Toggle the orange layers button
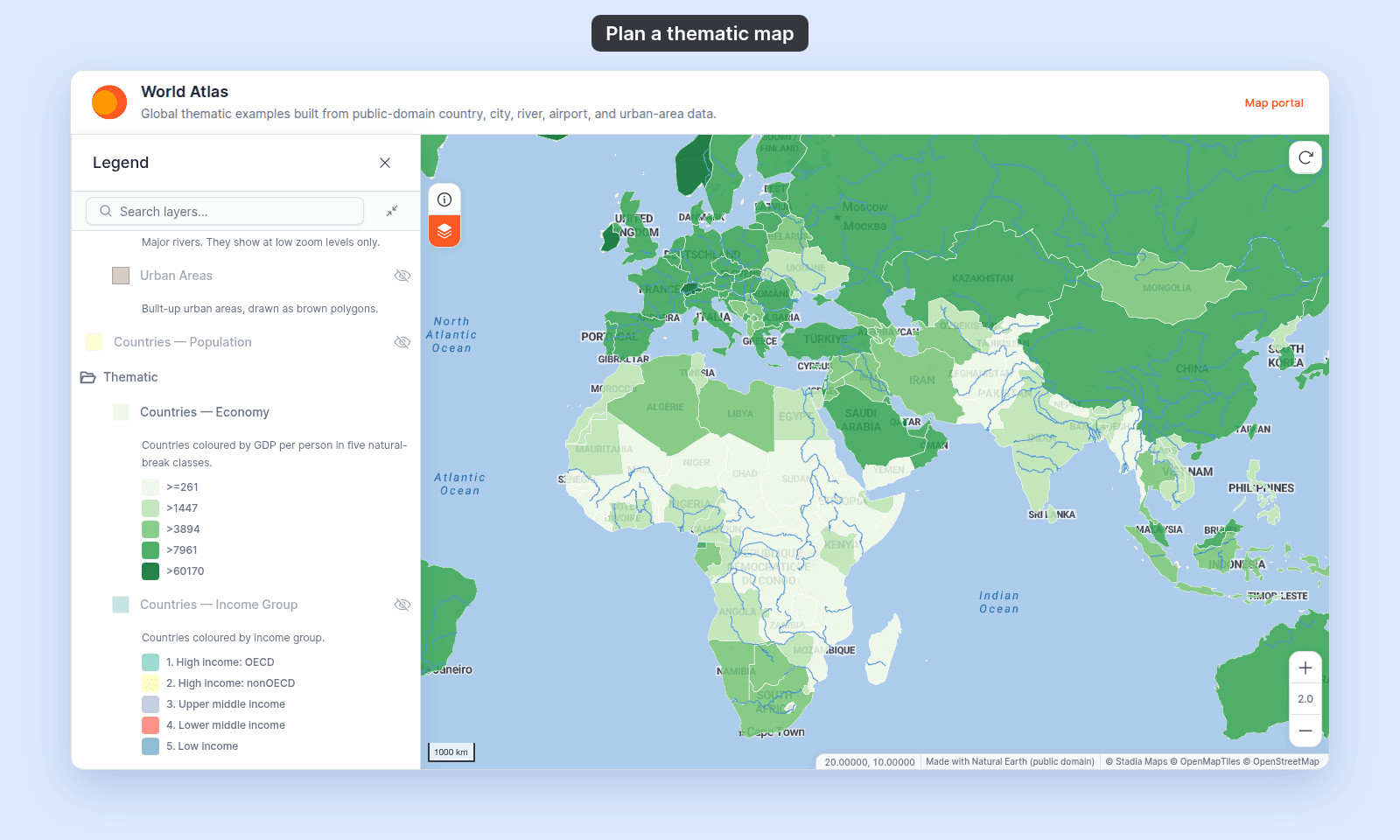1400x840 pixels. point(444,231)
